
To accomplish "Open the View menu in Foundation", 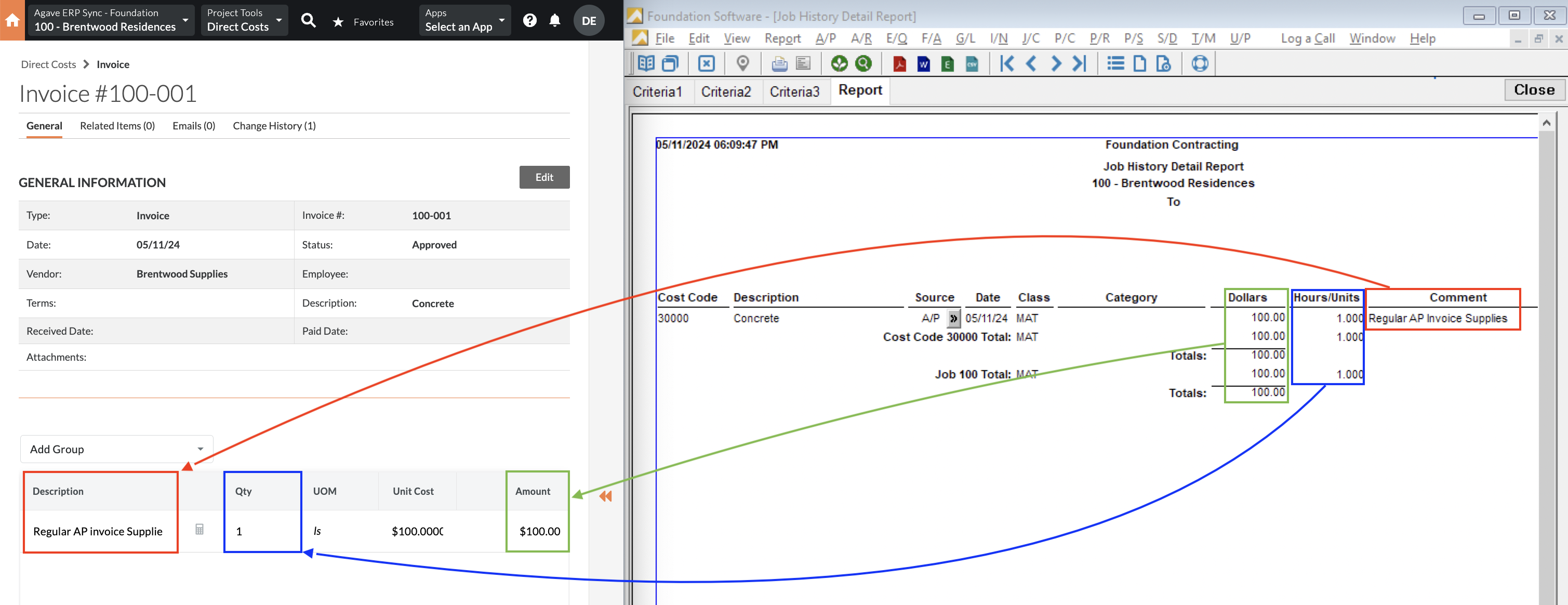I will tap(737, 38).
